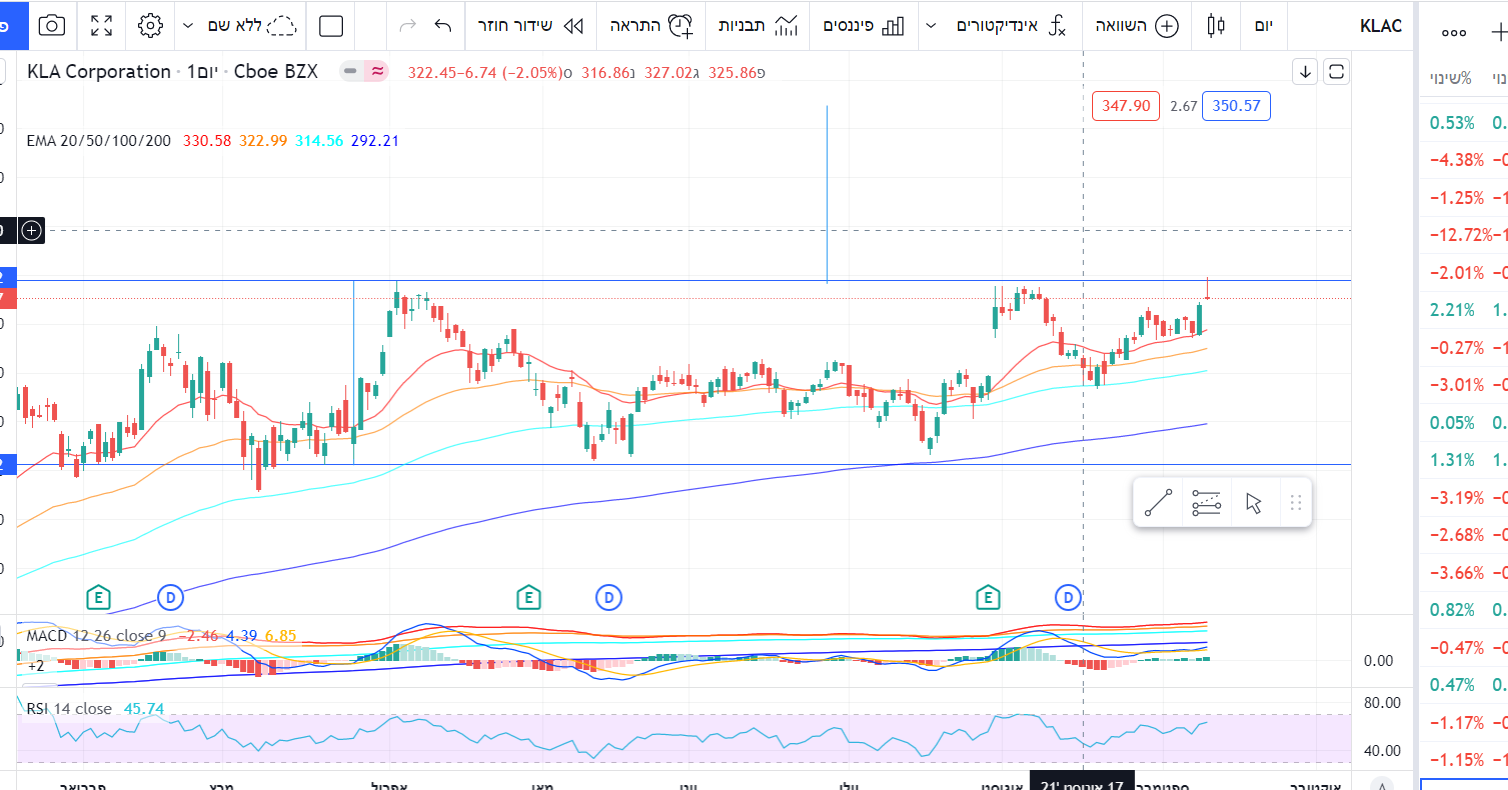Click the dividend D marker near March
The width and height of the screenshot is (1508, 790).
(x=171, y=598)
